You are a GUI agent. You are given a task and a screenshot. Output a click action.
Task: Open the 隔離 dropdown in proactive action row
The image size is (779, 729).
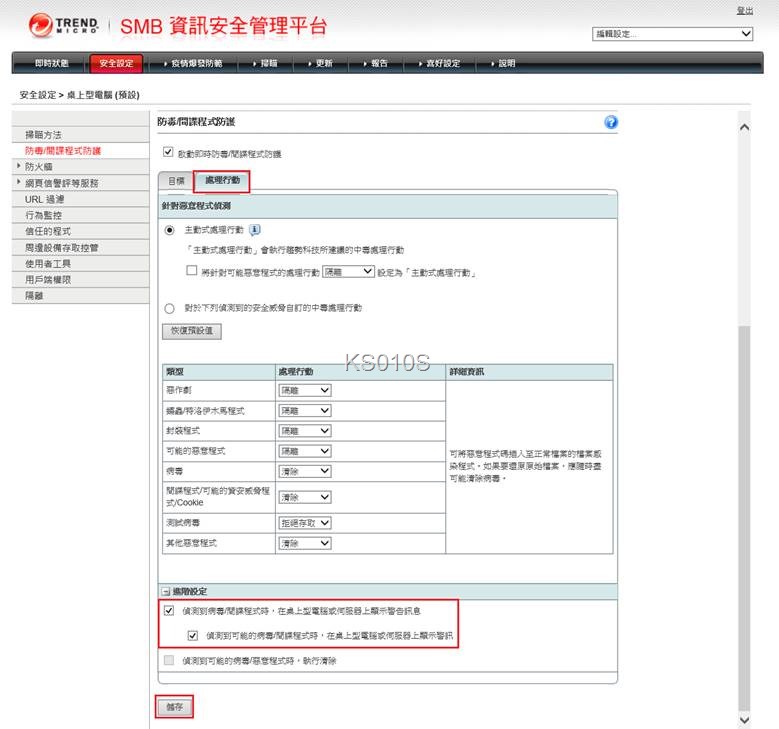coord(348,272)
